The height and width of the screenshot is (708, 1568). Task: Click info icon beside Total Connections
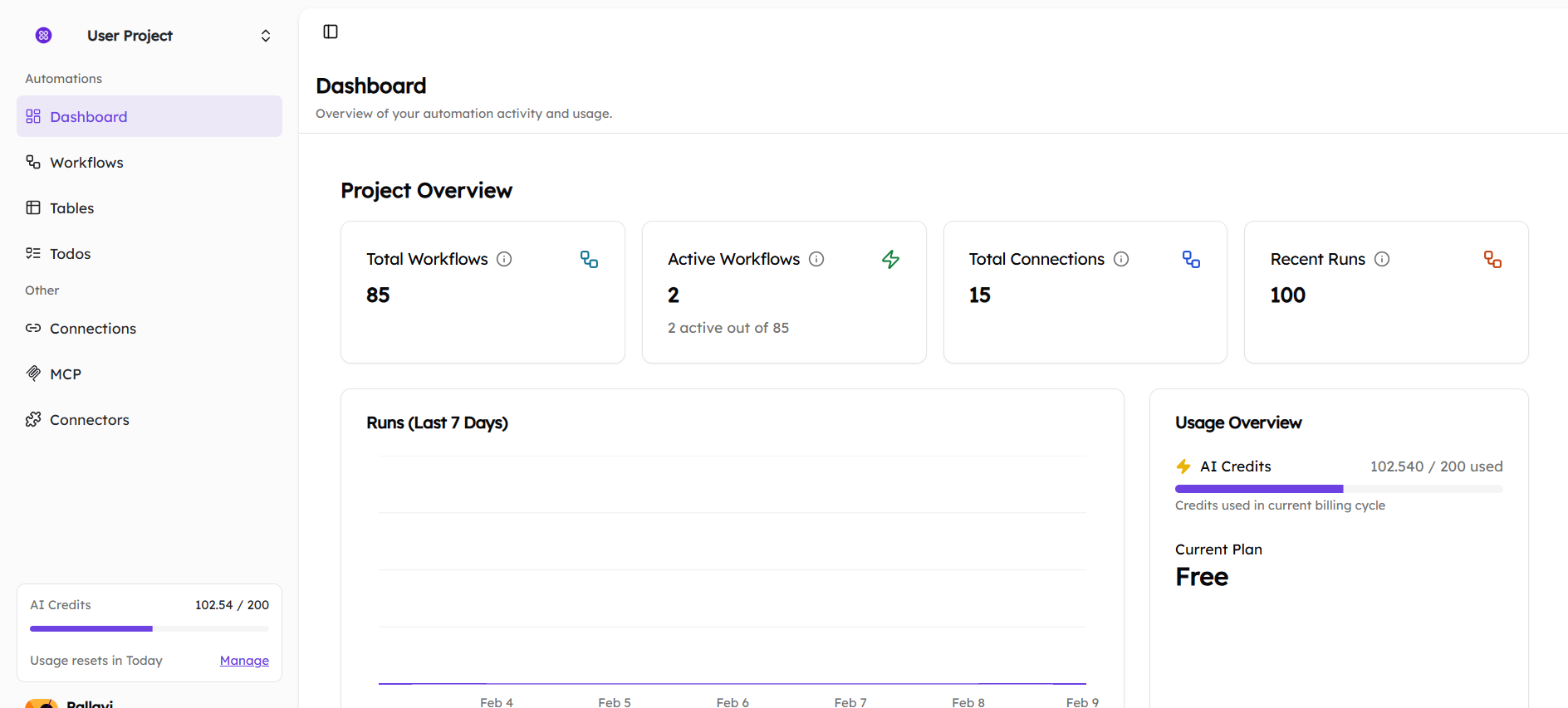coord(1121,259)
